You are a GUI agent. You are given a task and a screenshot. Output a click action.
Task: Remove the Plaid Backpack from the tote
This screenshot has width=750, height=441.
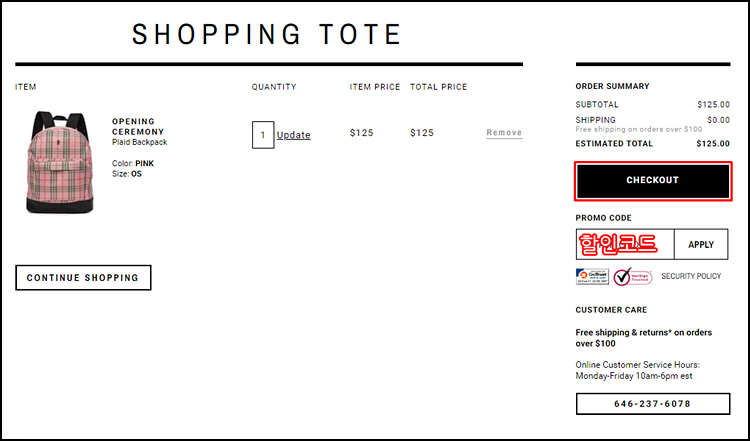(x=504, y=132)
